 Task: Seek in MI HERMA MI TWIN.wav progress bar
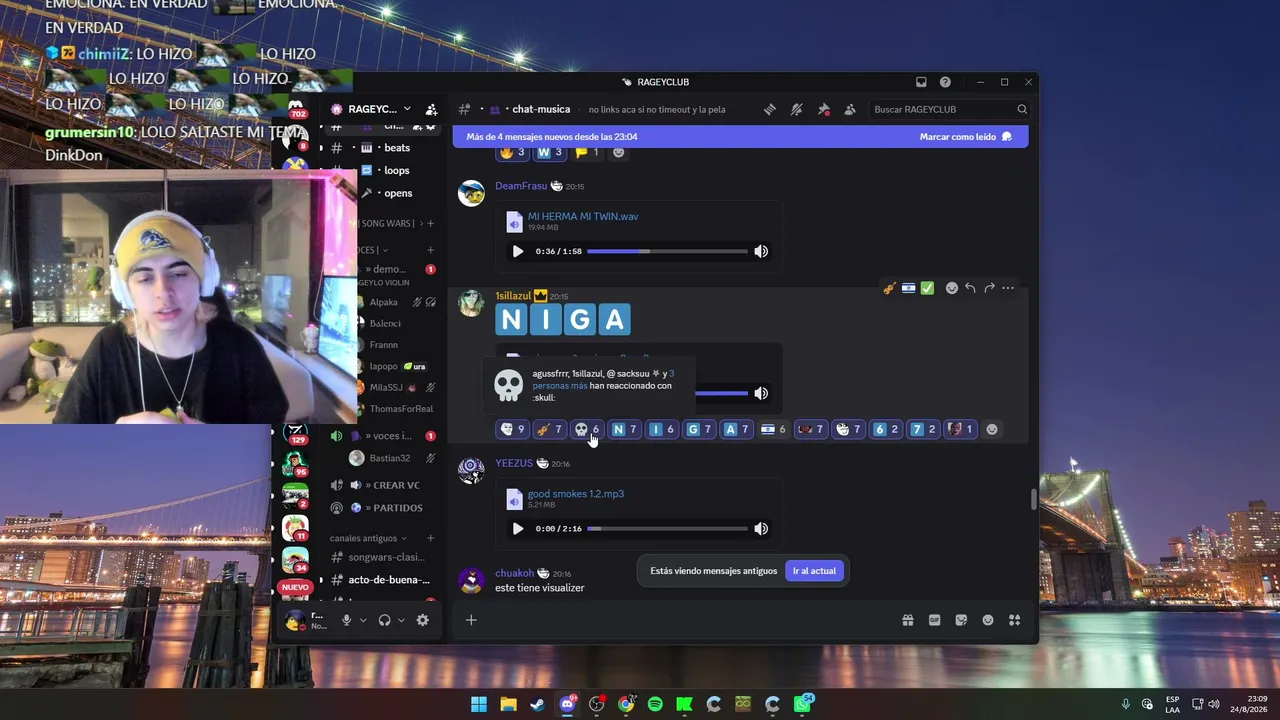click(667, 251)
